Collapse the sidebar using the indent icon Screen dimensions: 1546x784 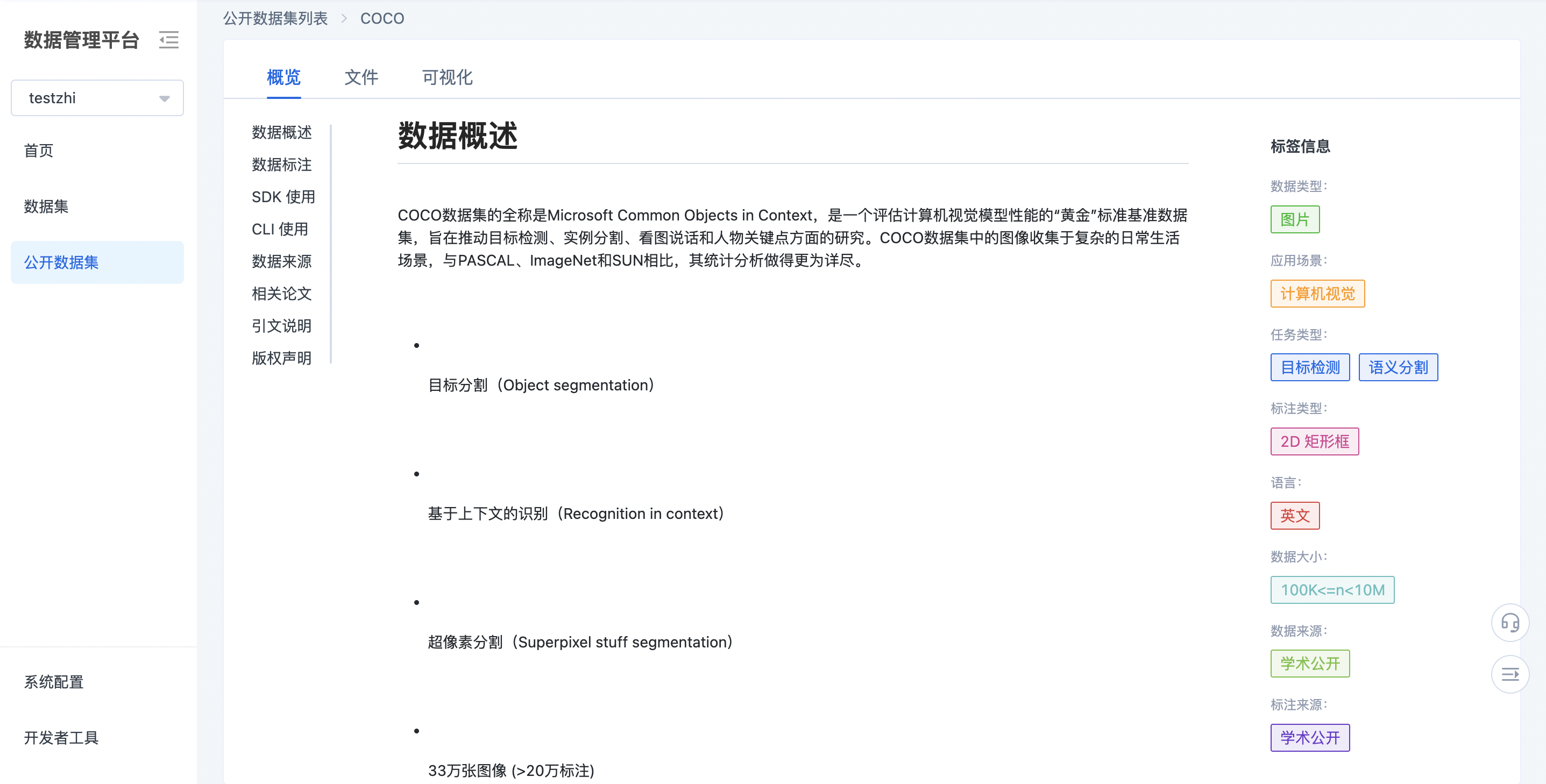[169, 40]
